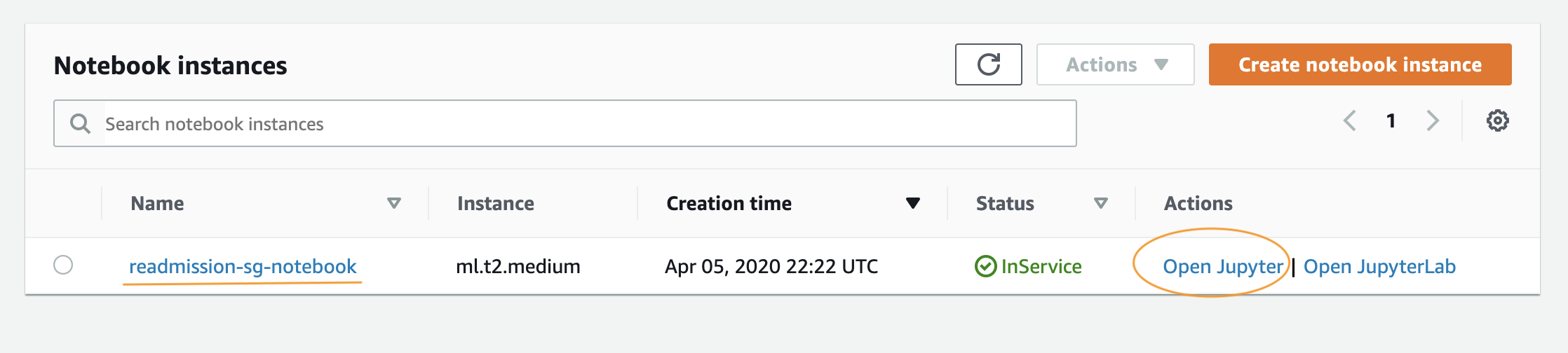Viewport: 1568px width, 353px height.
Task: Click page number 1
Action: pyautogui.click(x=1391, y=120)
